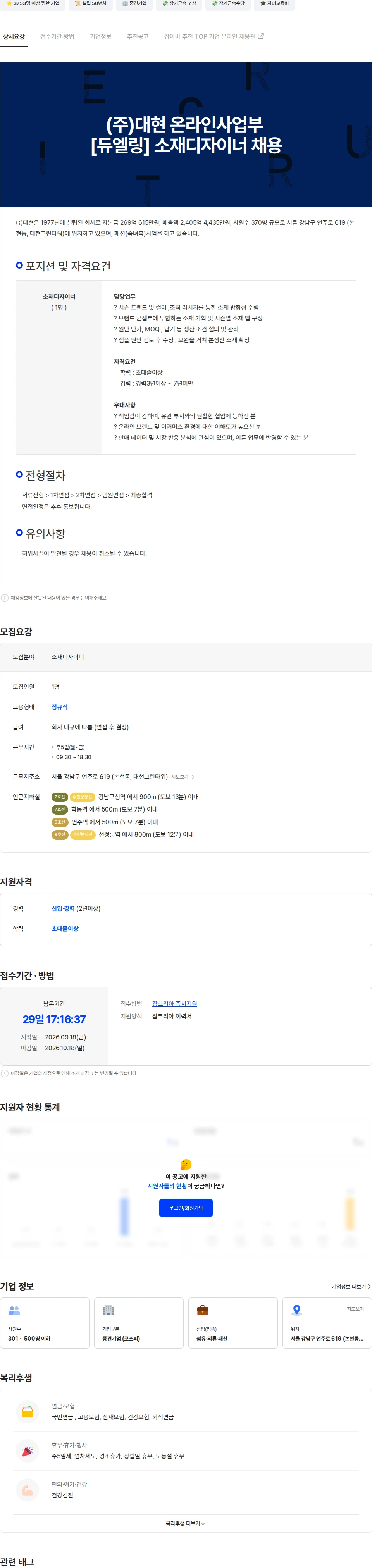Viewport: 372px width, 1568px height.
Task: Switch to the 상세요강 tab
Action: (14, 36)
